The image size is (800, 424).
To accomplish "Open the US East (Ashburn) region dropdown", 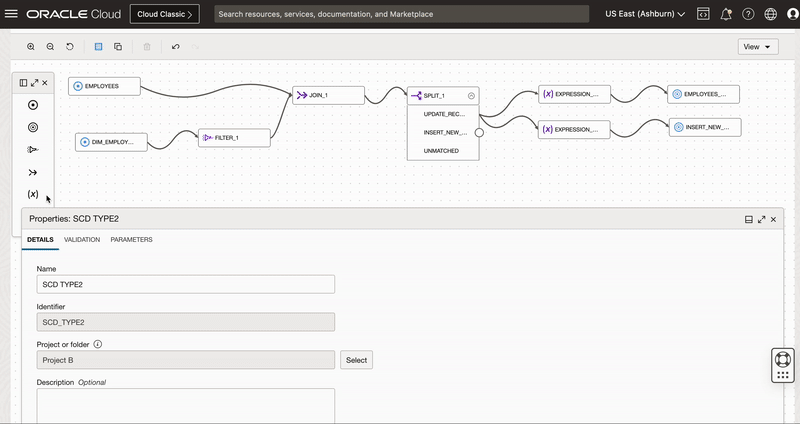I will pyautogui.click(x=645, y=14).
